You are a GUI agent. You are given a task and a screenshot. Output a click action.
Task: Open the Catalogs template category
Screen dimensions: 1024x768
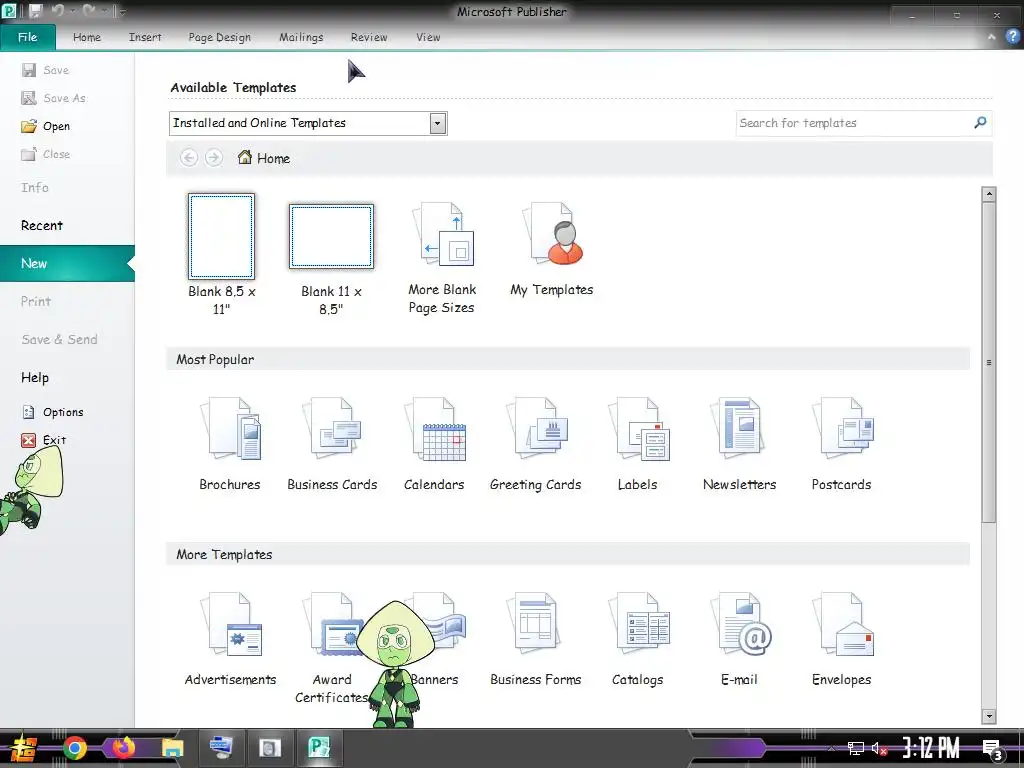pyautogui.click(x=637, y=639)
